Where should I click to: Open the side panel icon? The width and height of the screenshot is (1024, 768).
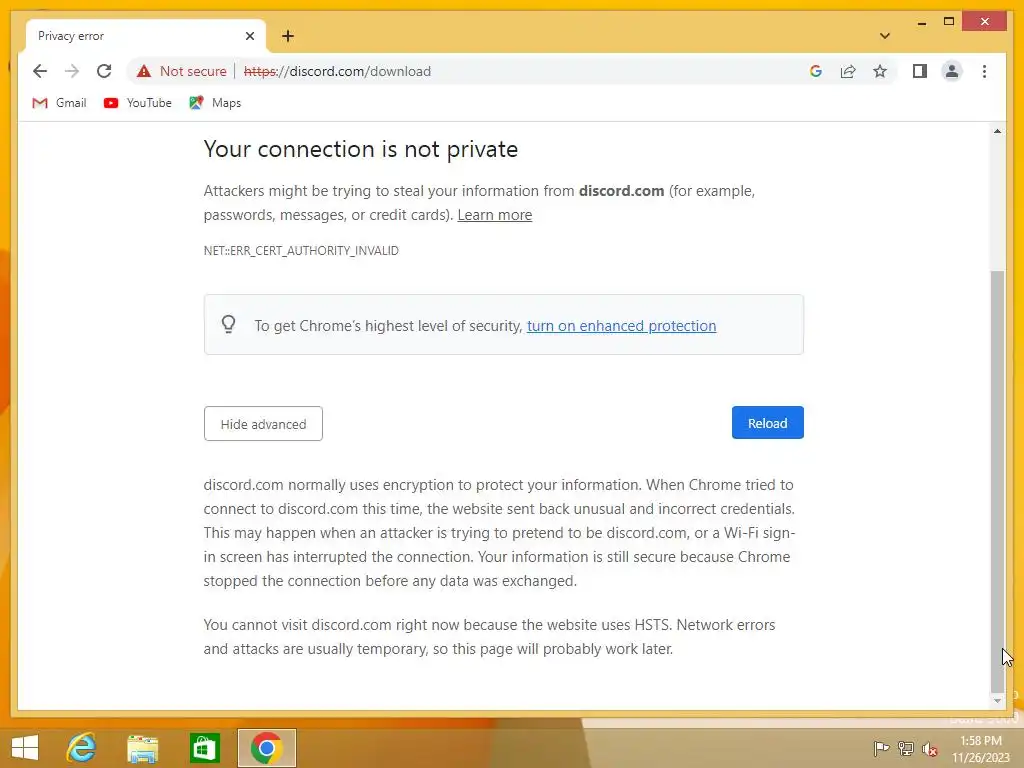(920, 71)
